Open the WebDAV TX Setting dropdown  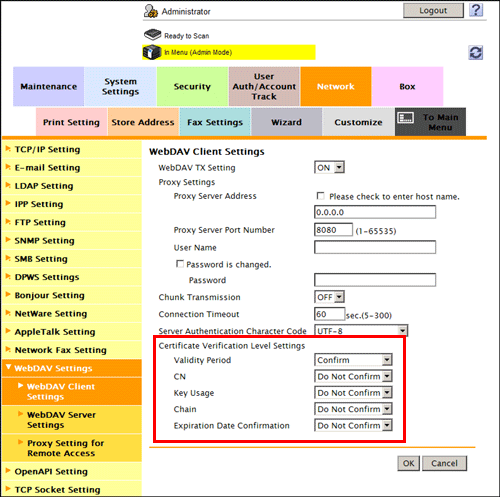click(x=329, y=167)
